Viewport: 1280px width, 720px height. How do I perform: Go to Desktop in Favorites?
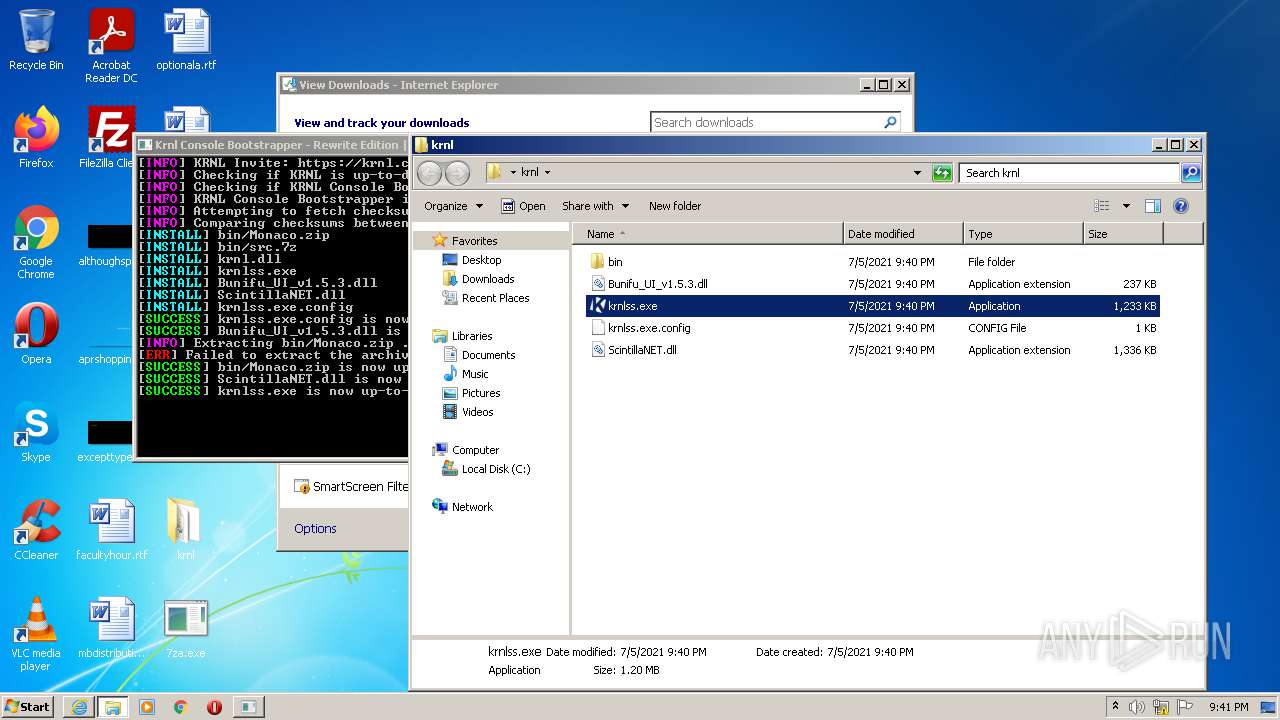[x=481, y=260]
